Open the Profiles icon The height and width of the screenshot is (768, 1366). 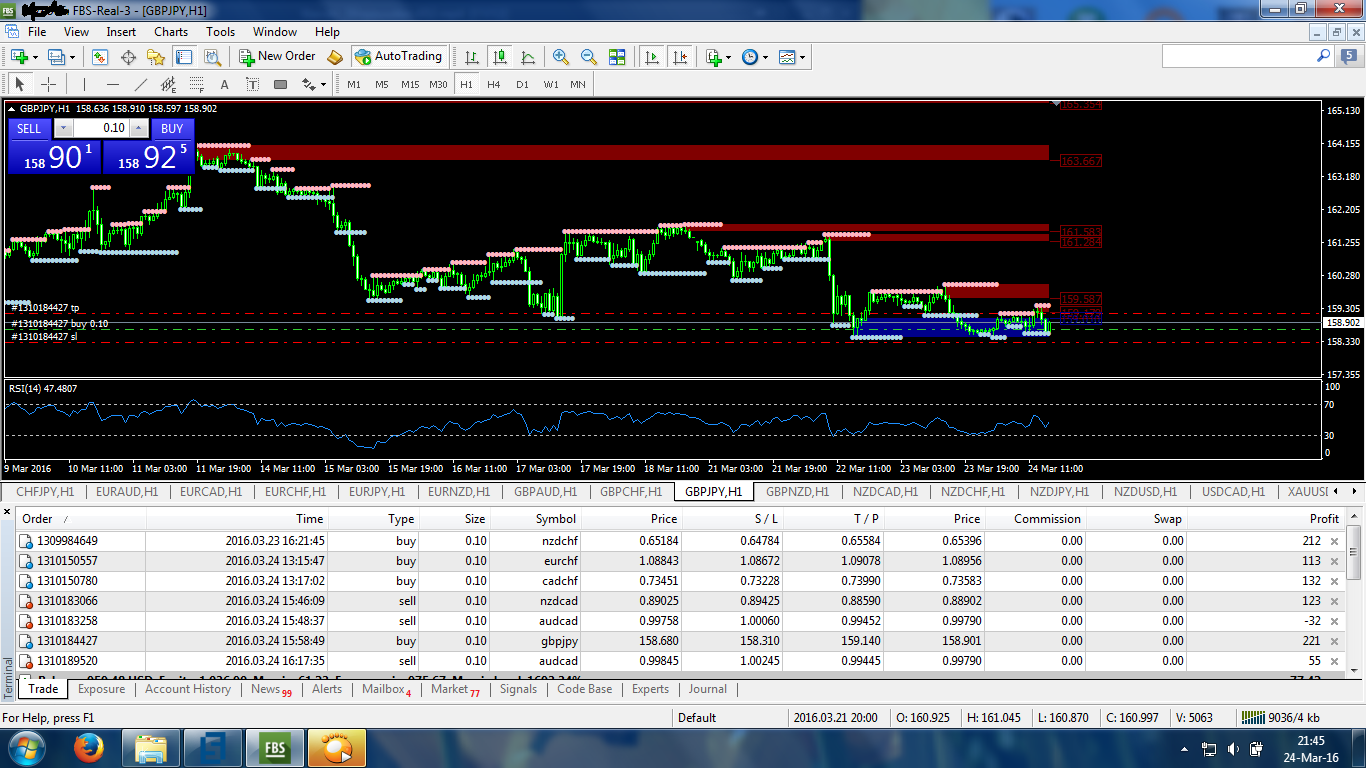click(56, 57)
